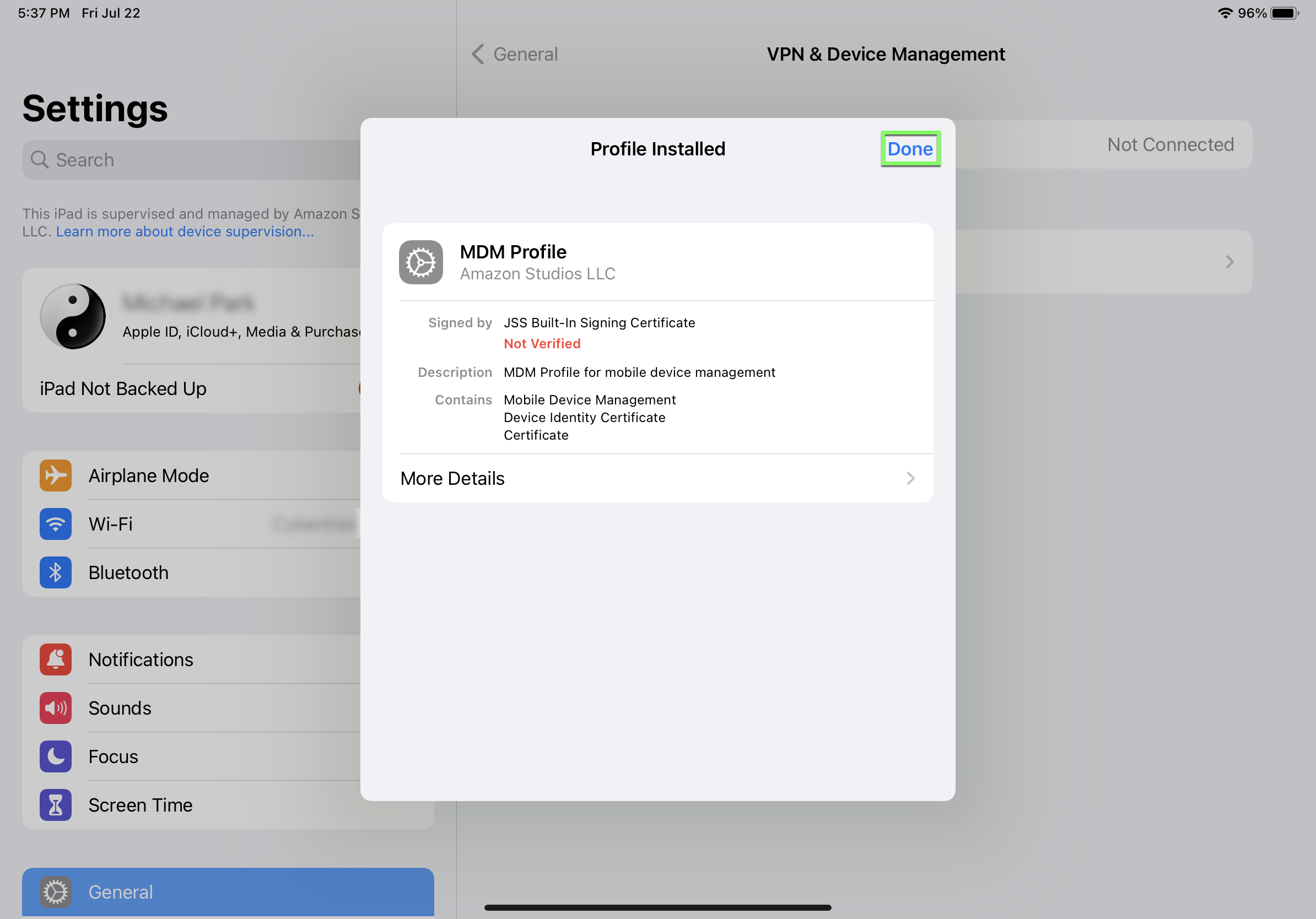Image resolution: width=1316 pixels, height=919 pixels.
Task: Tap the Wi-Fi settings icon
Action: click(x=56, y=523)
